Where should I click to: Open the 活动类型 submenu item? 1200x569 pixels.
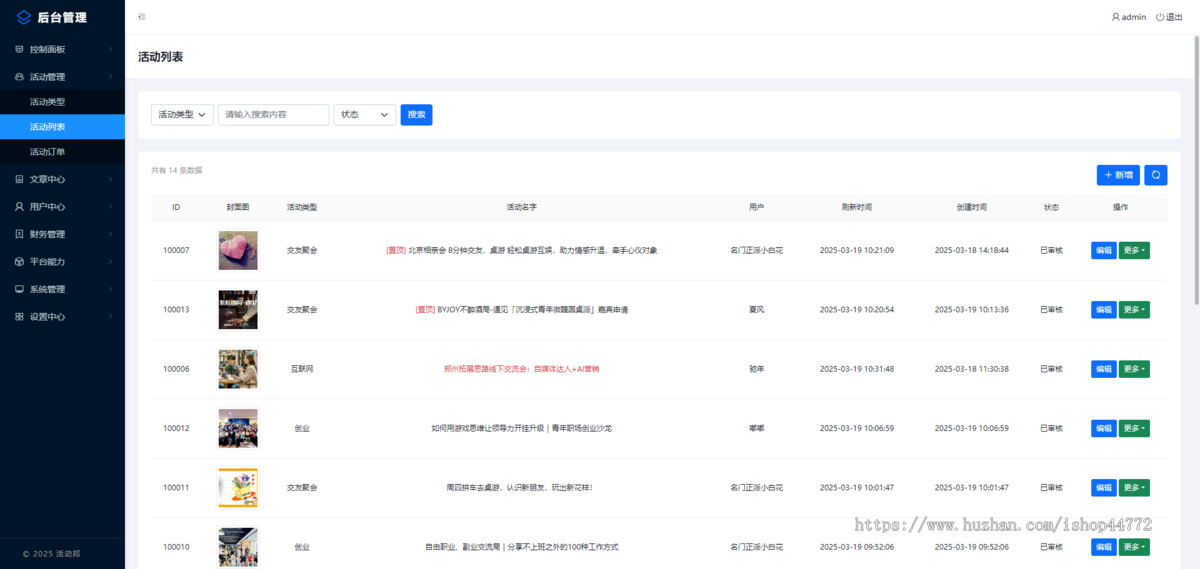point(62,102)
